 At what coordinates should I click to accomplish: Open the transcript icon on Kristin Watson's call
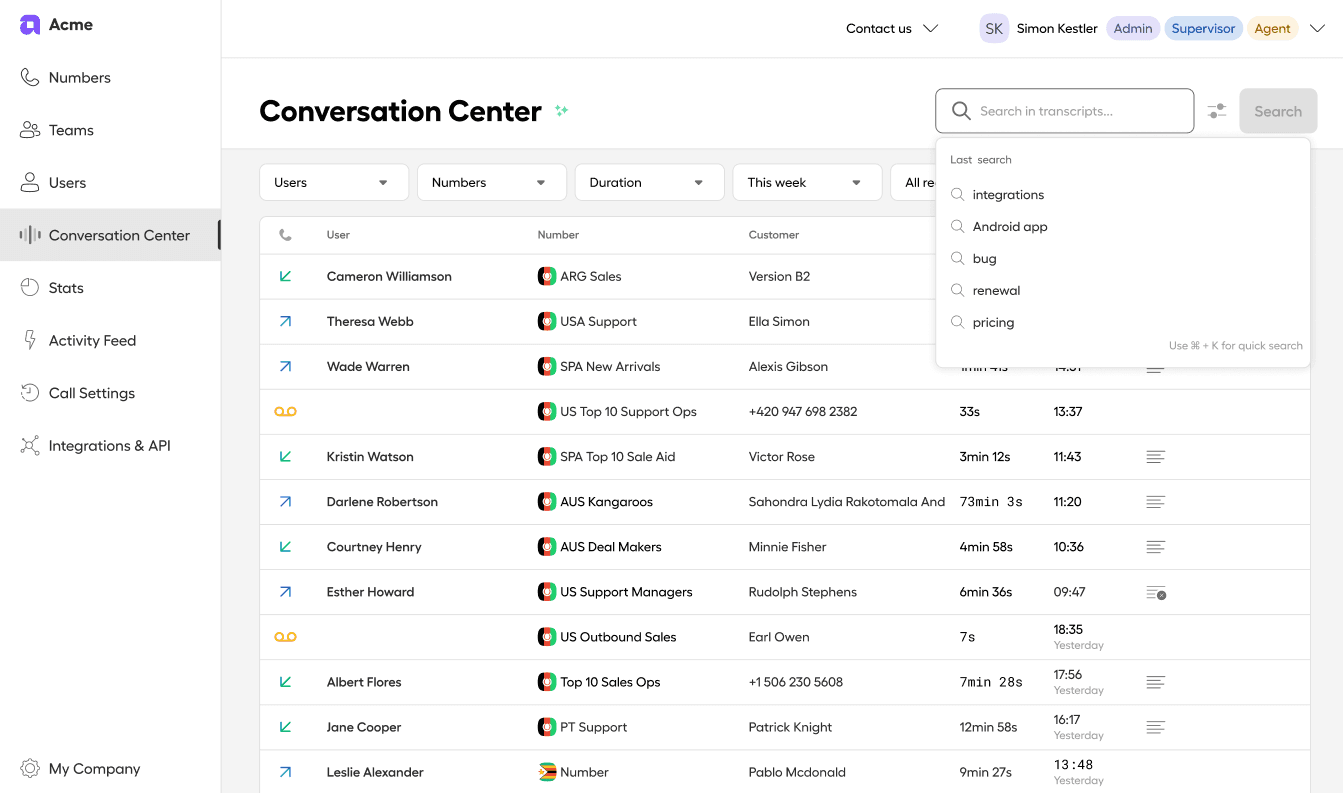pos(1155,456)
